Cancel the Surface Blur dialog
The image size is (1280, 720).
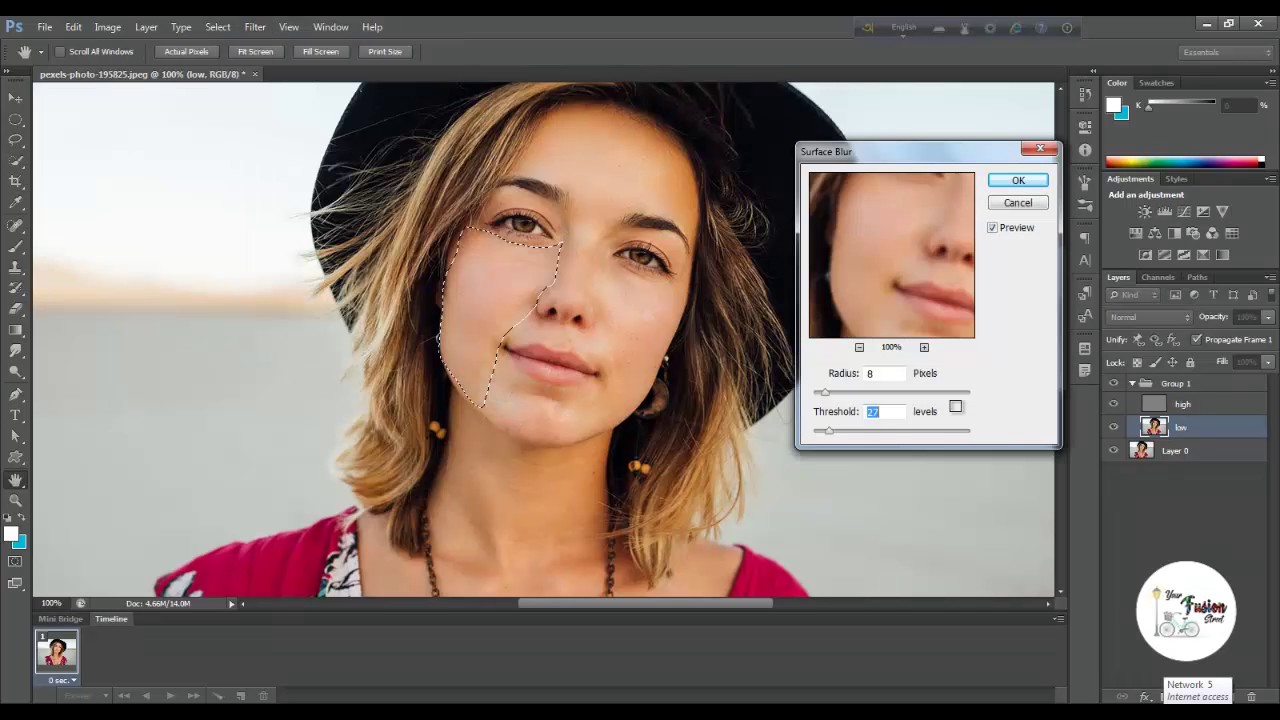click(x=1018, y=203)
